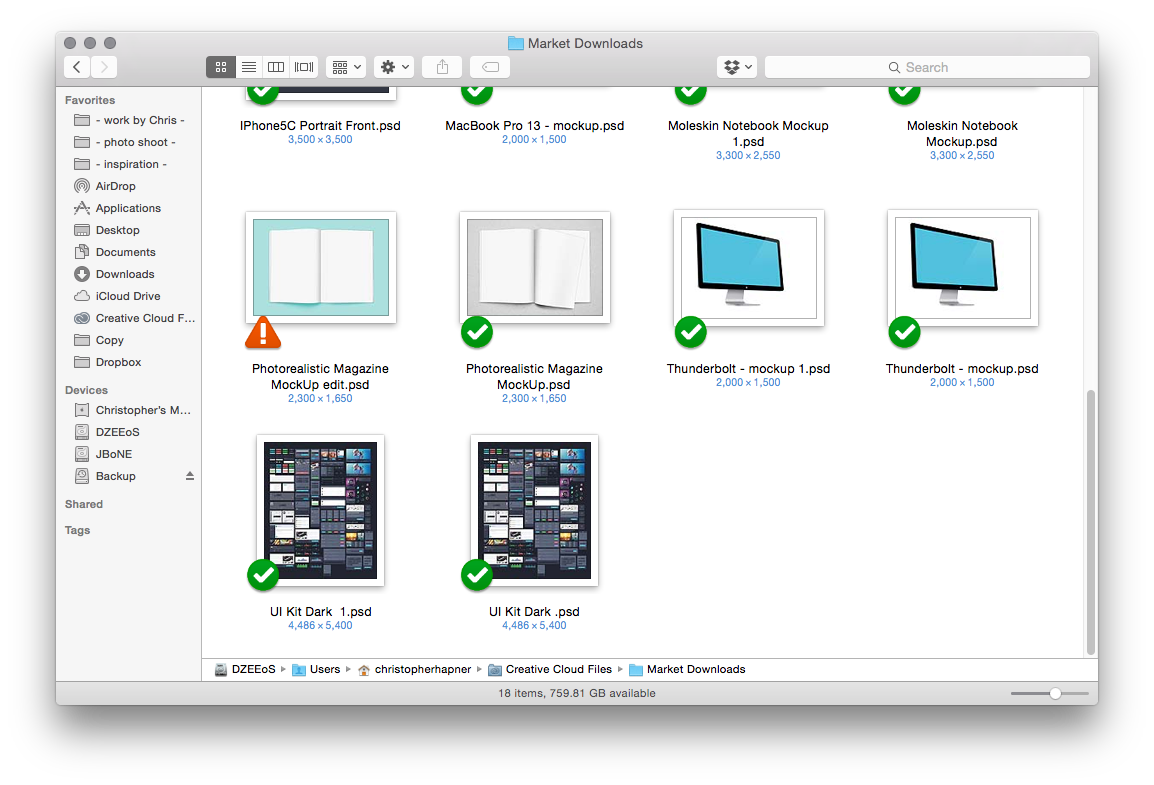
Task: Click the IPhone5C Portrait Front.psd file name
Action: tap(320, 126)
